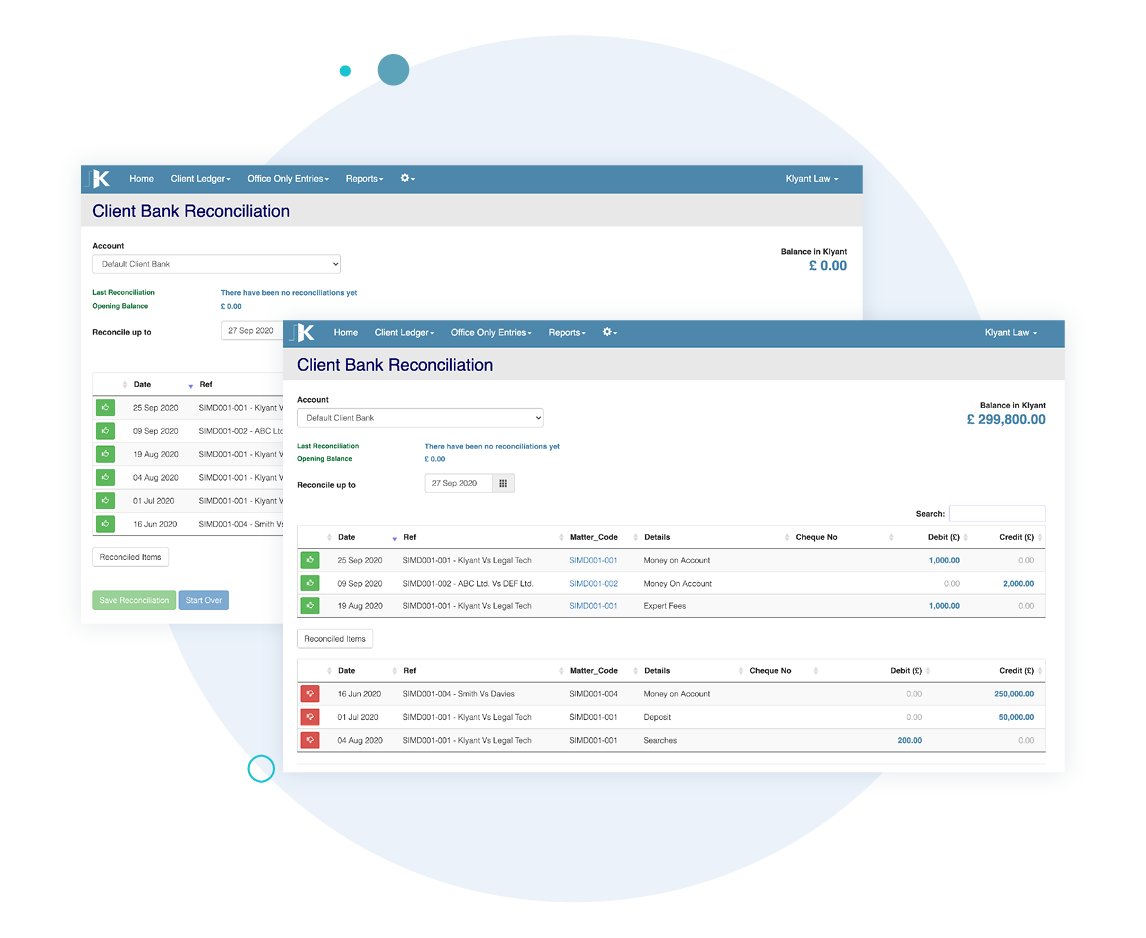Image resolution: width=1146 pixels, height=938 pixels.
Task: Click the Reconcile up to date field in the front window
Action: 458,483
